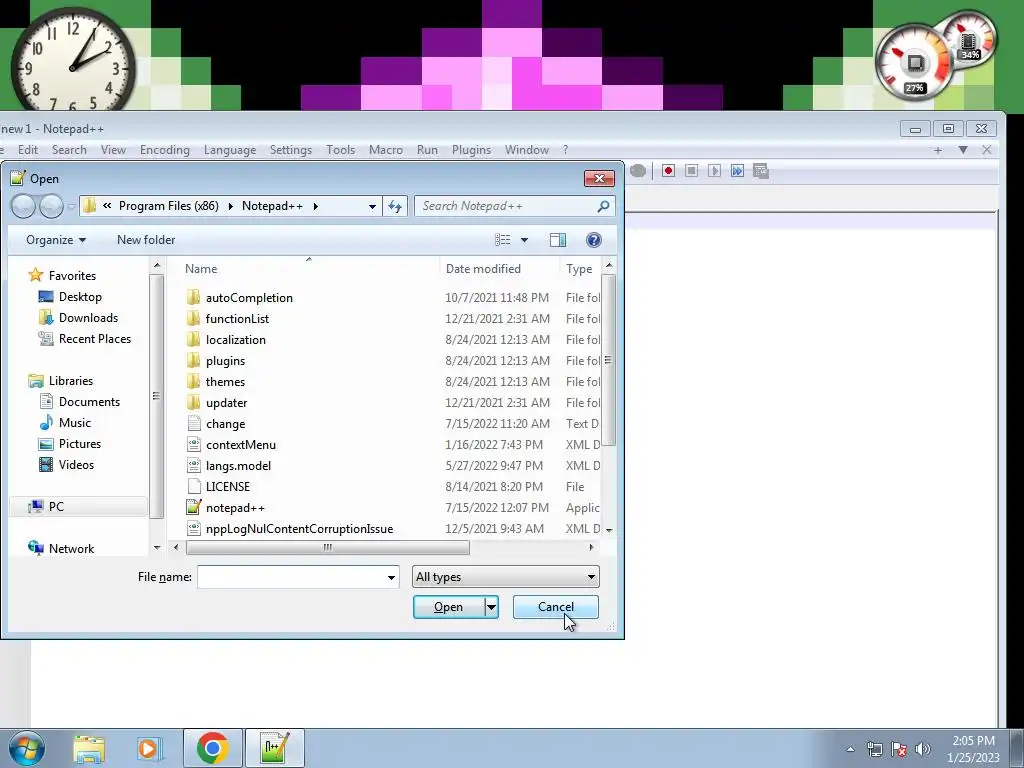The image size is (1024, 768).
Task: Click the refresh icon beside address bar
Action: click(395, 206)
